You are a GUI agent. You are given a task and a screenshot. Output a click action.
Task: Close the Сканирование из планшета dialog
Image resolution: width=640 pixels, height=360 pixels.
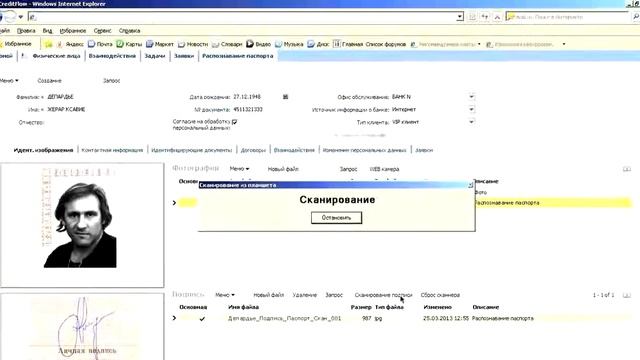470,185
